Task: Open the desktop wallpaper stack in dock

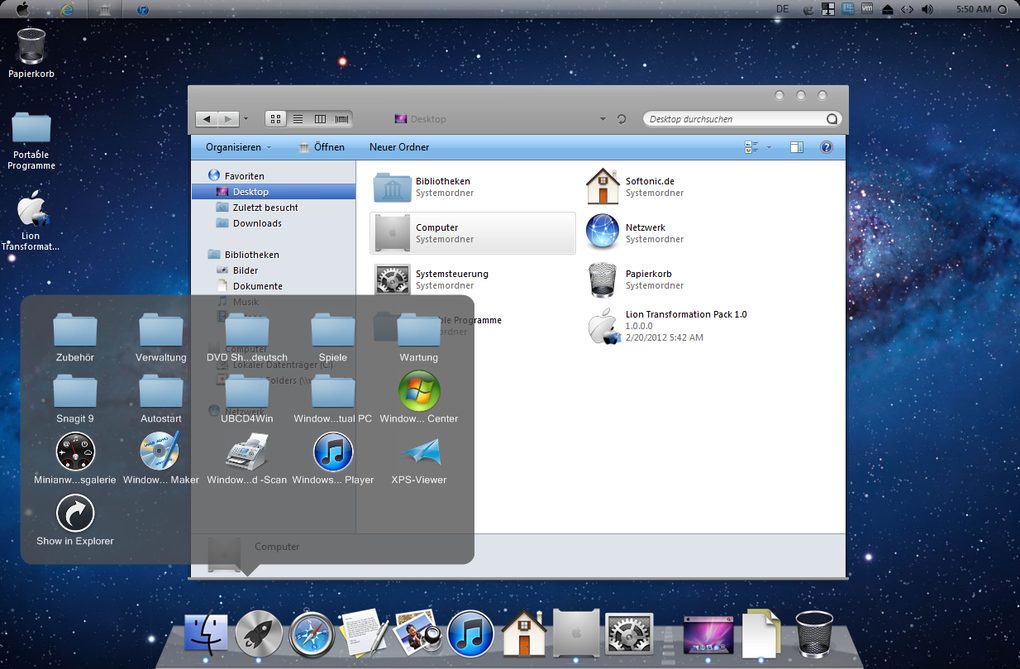Action: (708, 635)
